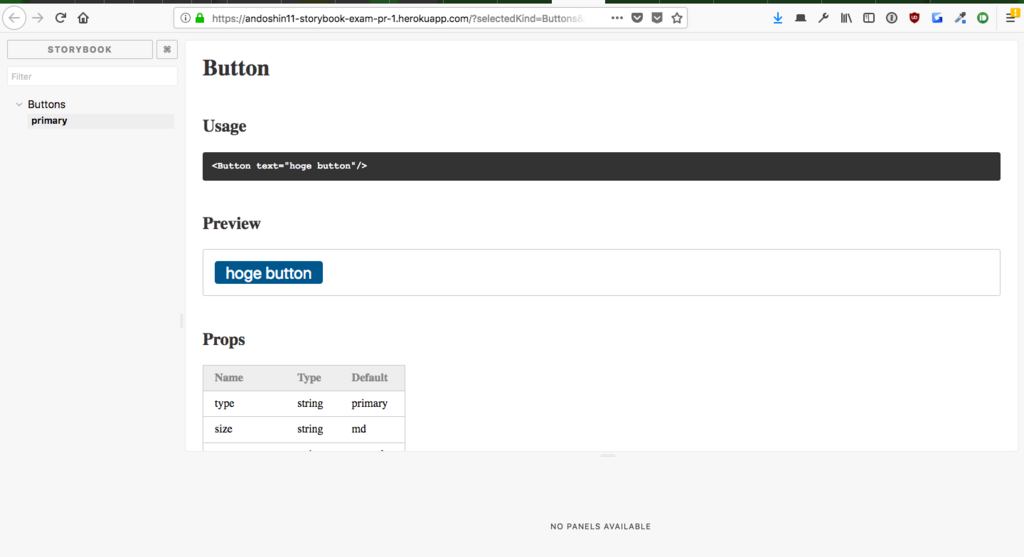Viewport: 1024px width, 557px height.
Task: Click the Props section heading
Action: [x=223, y=340]
